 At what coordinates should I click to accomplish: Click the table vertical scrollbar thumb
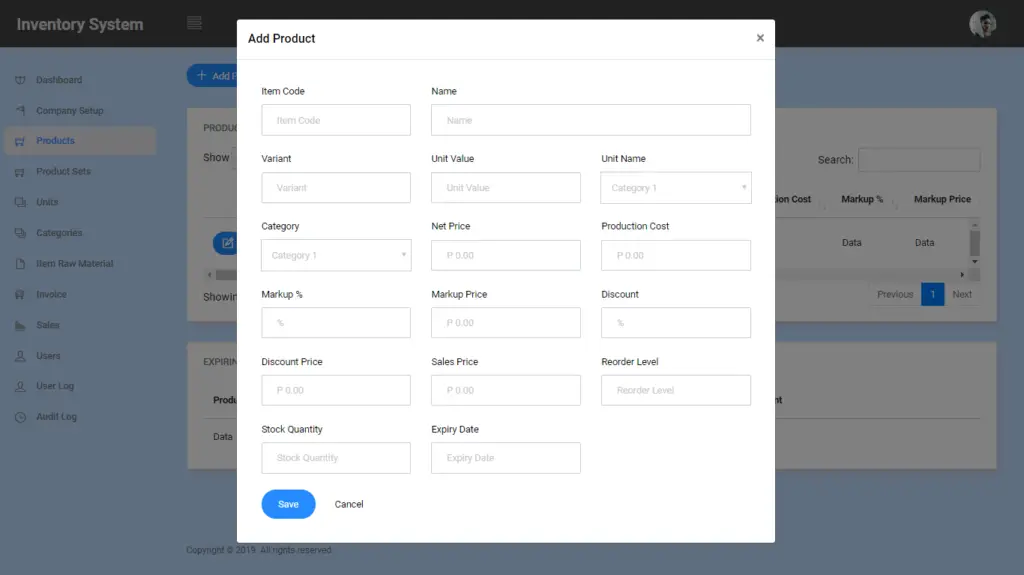point(974,243)
